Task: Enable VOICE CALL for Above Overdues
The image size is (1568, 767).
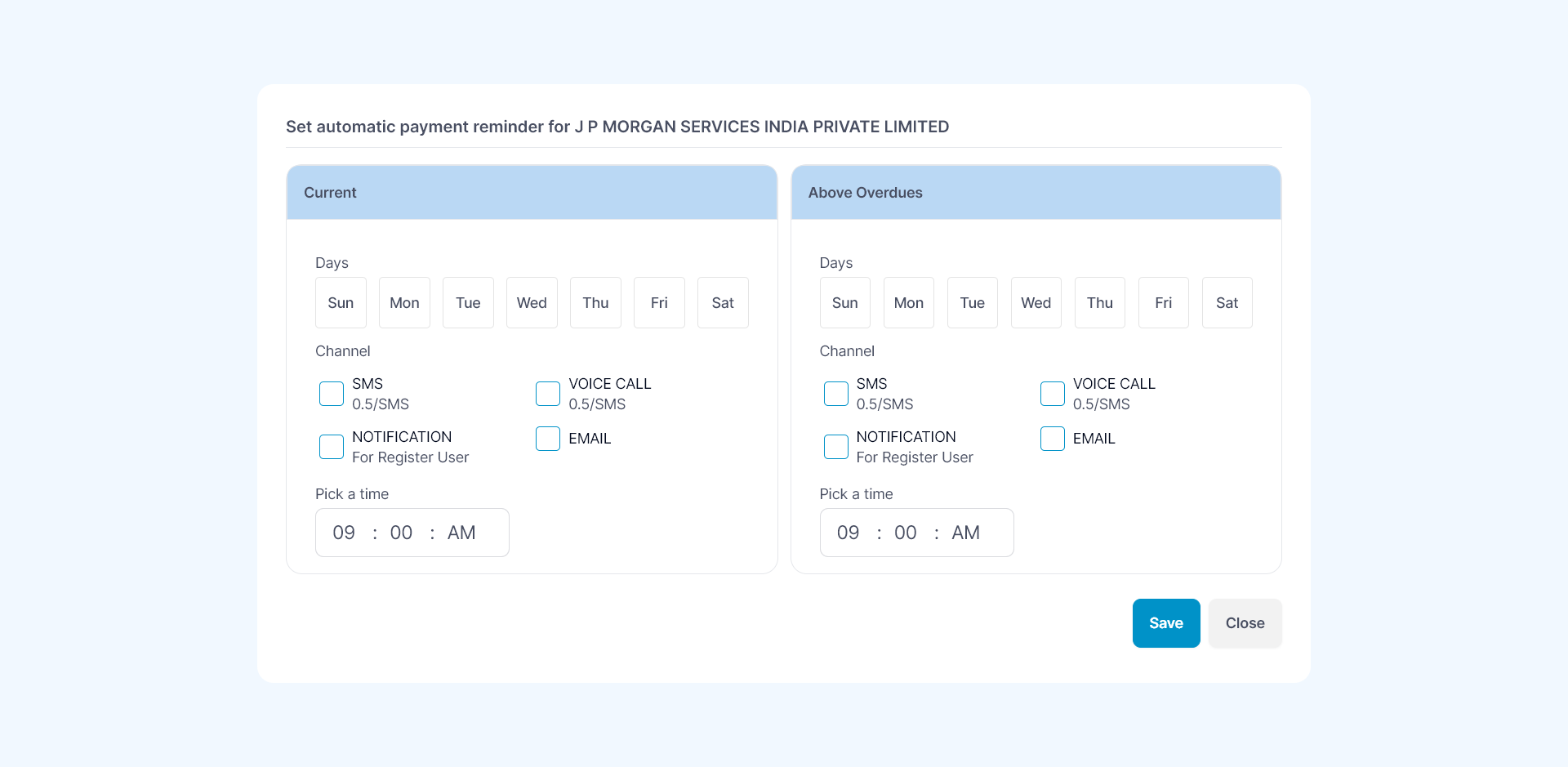Action: click(1053, 394)
